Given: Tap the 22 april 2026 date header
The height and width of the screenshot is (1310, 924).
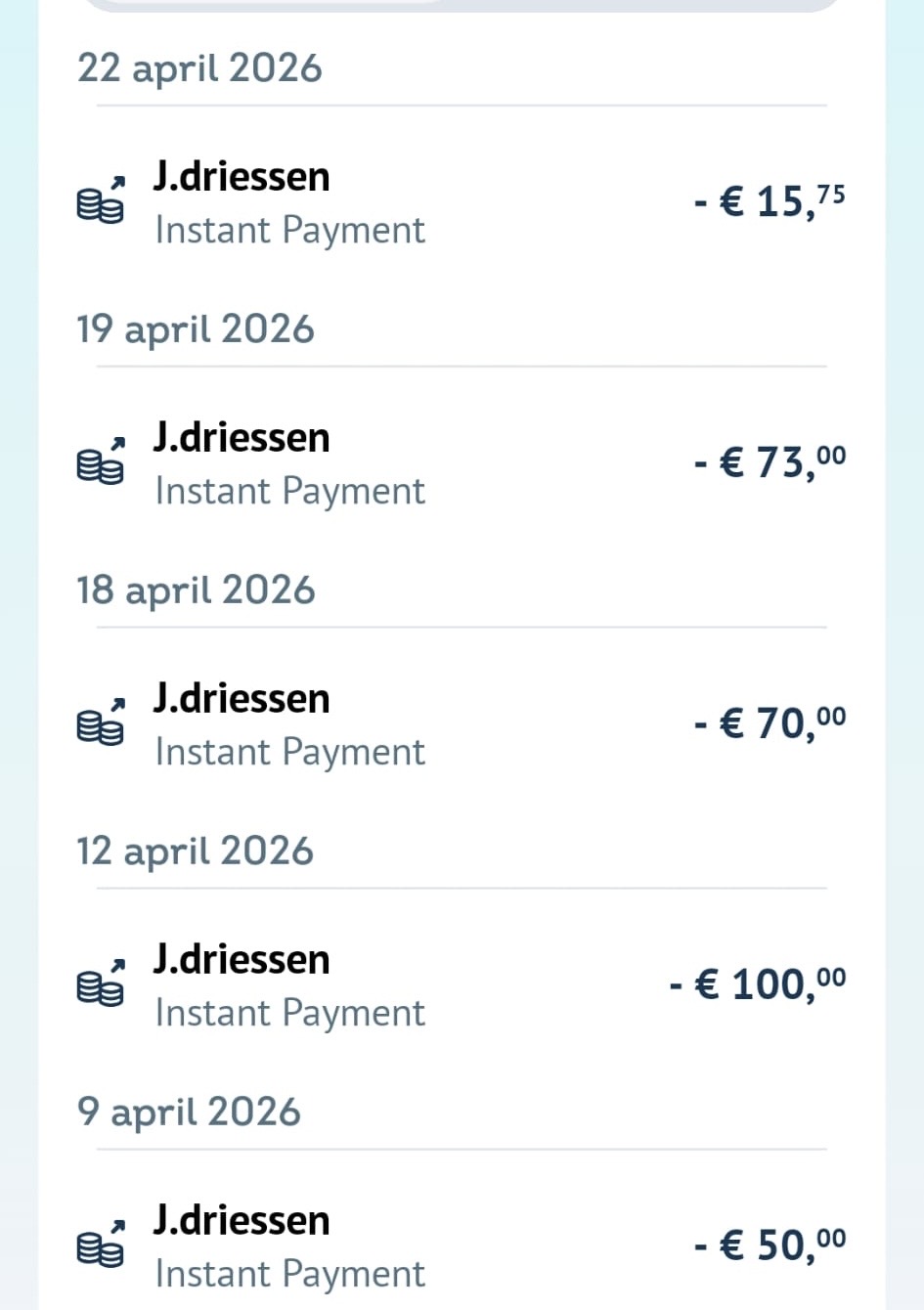Looking at the screenshot, I should coord(199,68).
